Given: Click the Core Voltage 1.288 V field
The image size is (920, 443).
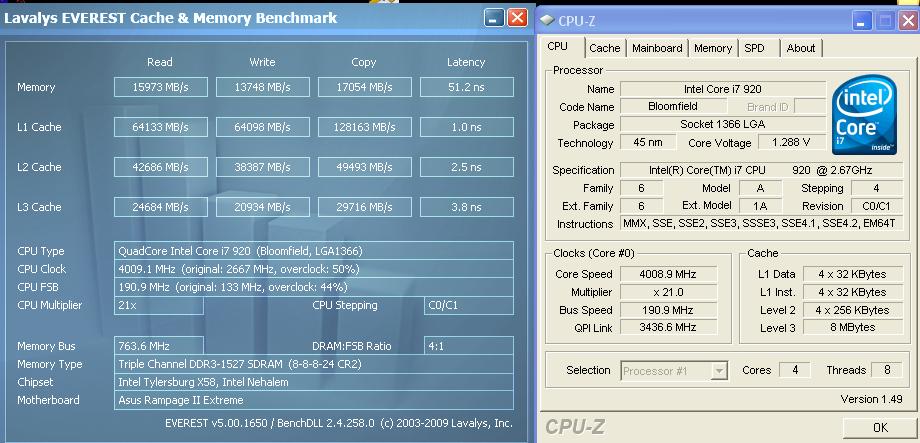Looking at the screenshot, I should 792,143.
